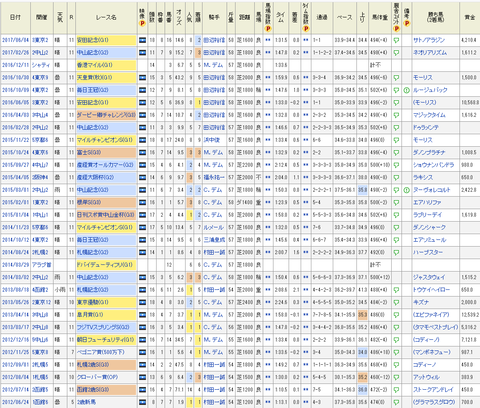480x408 pixels.
Task: Open stable comment bubble beside ショウナンパンドラ
Action: click(x=396, y=165)
